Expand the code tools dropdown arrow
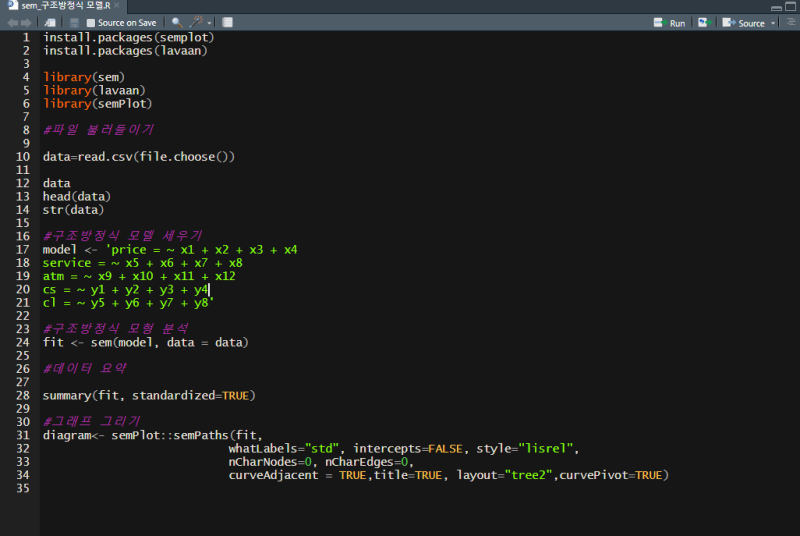Image resolution: width=800 pixels, height=536 pixels. coord(209,22)
